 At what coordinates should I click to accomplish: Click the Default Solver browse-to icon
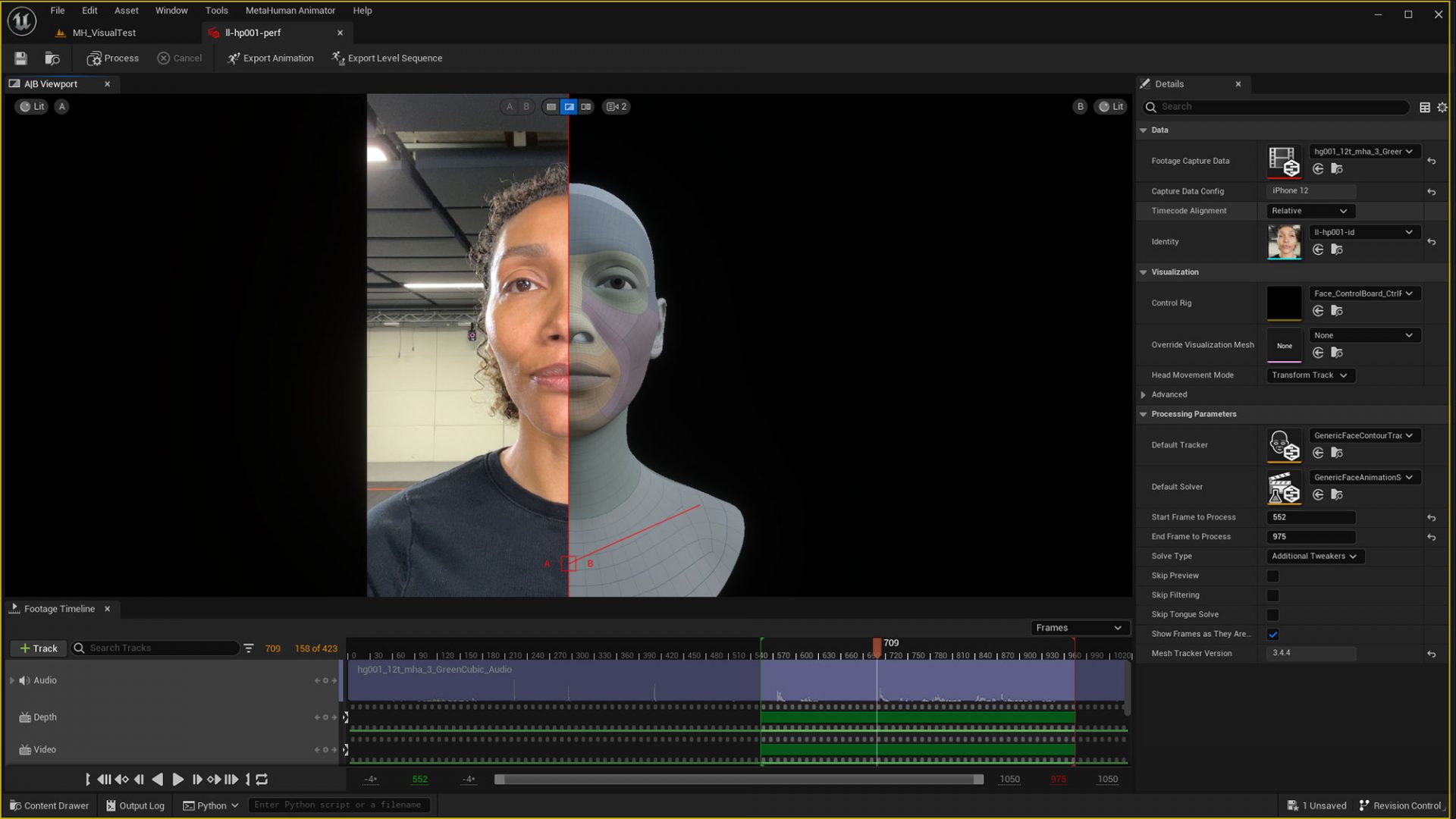click(1338, 494)
